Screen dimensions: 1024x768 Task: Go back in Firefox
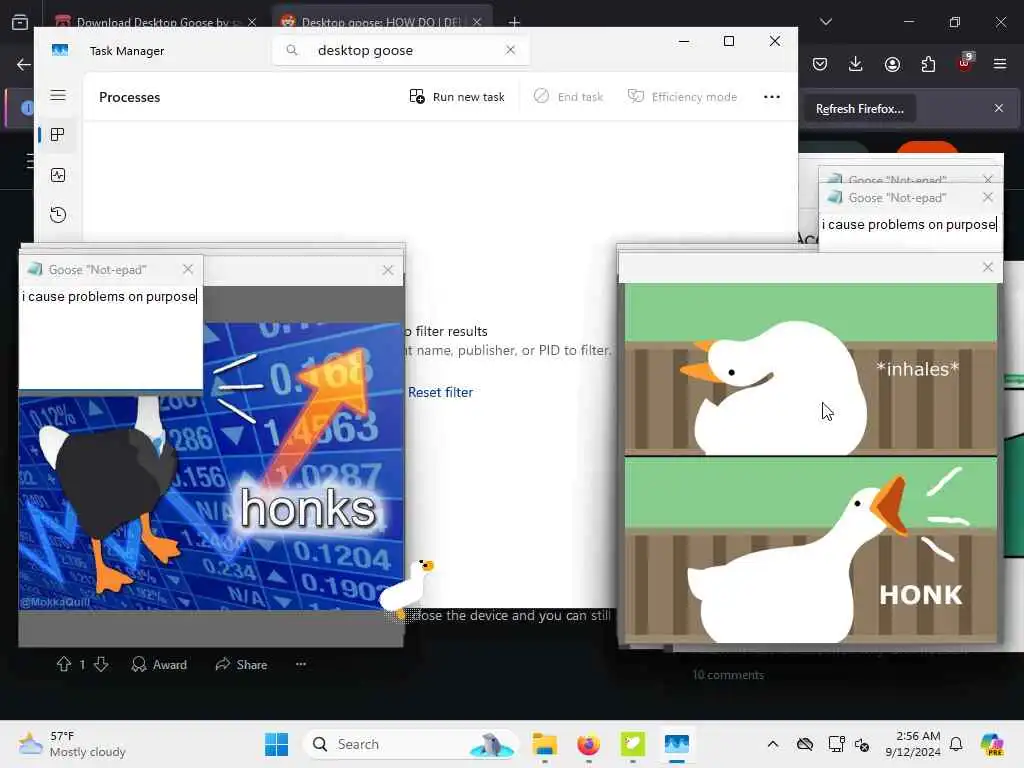pos(24,64)
